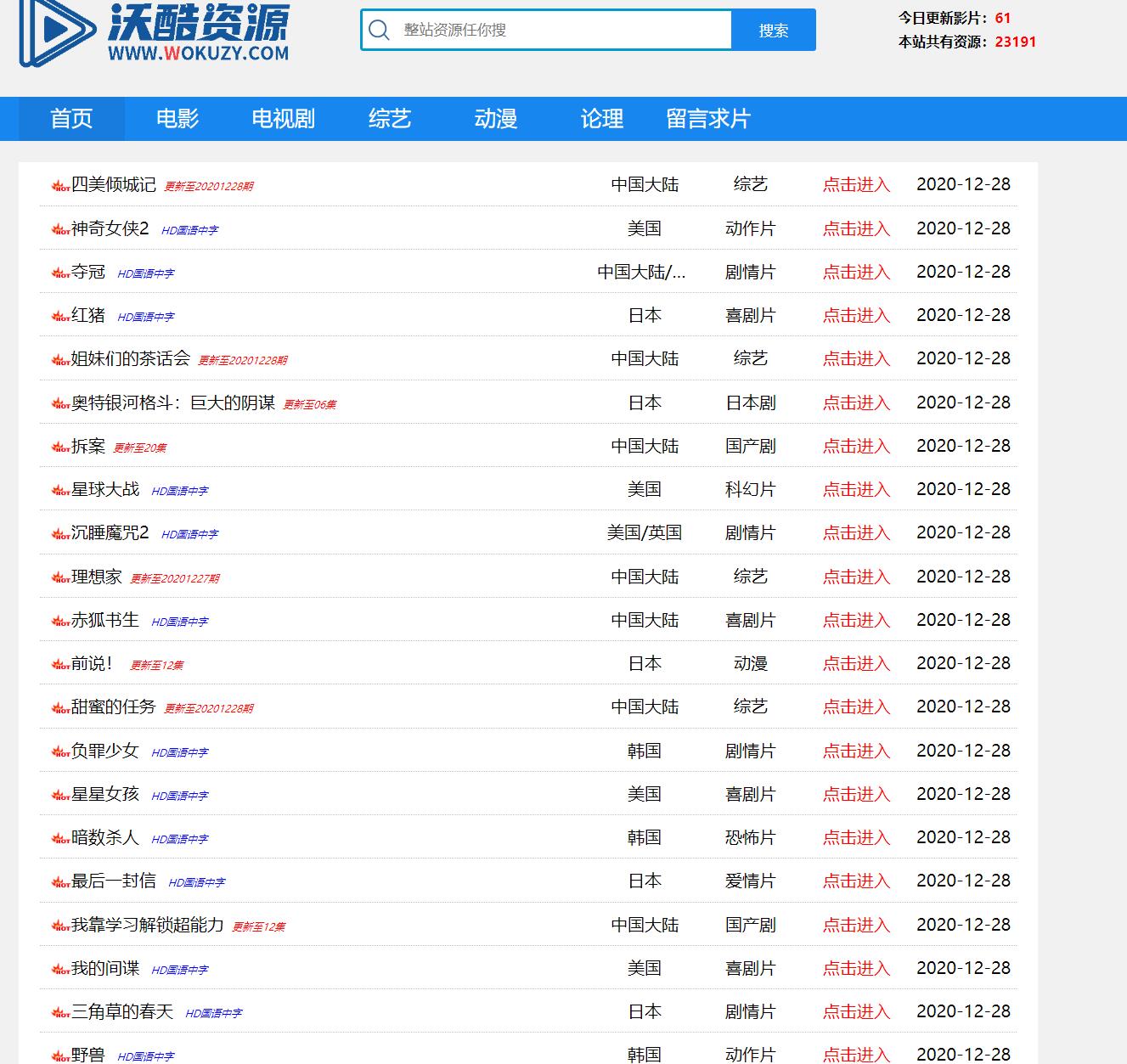The width and height of the screenshot is (1127, 1064).
Task: Click 点击进入 for 负罪少女
Action: pos(856,751)
